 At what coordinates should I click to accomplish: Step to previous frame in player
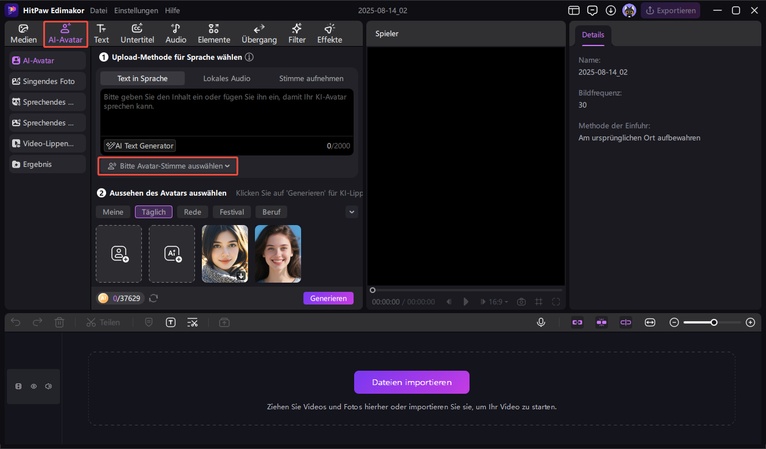pos(449,302)
